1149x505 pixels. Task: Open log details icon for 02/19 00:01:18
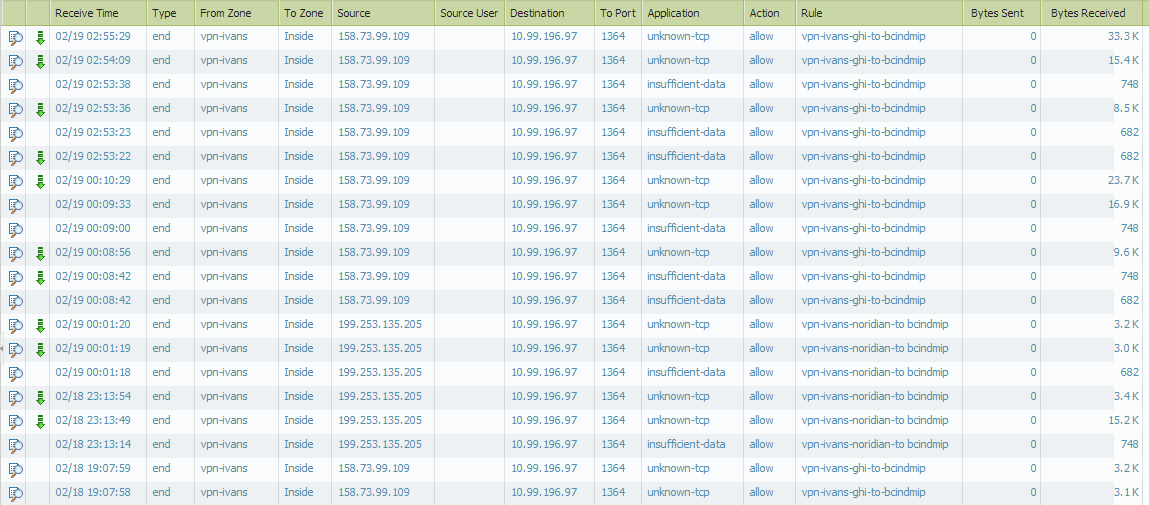[x=16, y=373]
